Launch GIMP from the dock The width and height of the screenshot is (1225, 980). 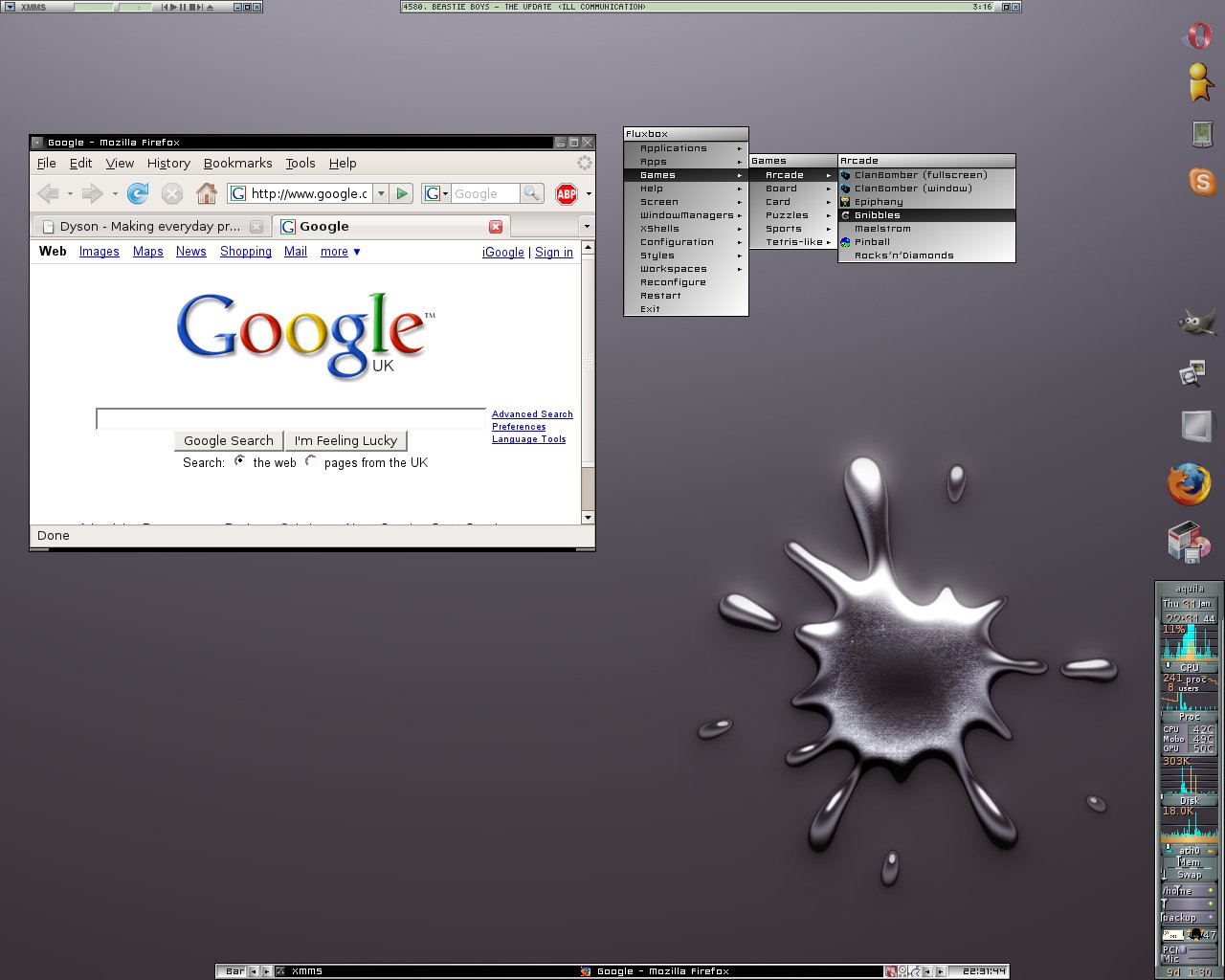tap(1196, 322)
